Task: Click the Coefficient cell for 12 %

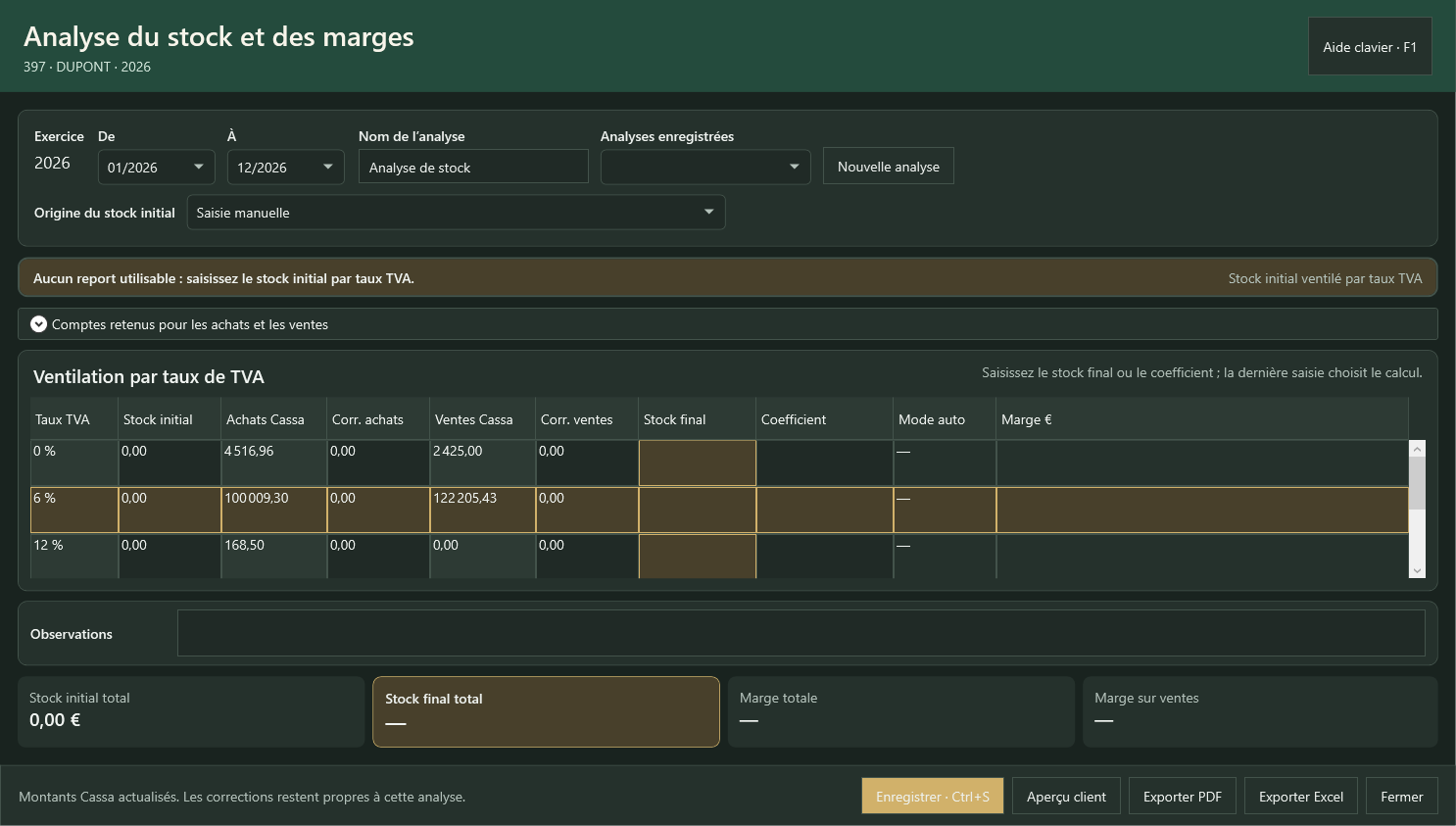Action: pos(825,557)
